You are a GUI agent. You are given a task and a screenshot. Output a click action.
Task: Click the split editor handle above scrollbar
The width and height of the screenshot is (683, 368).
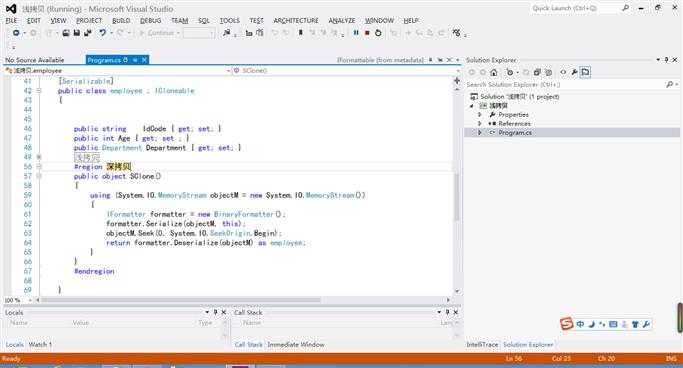[457, 80]
